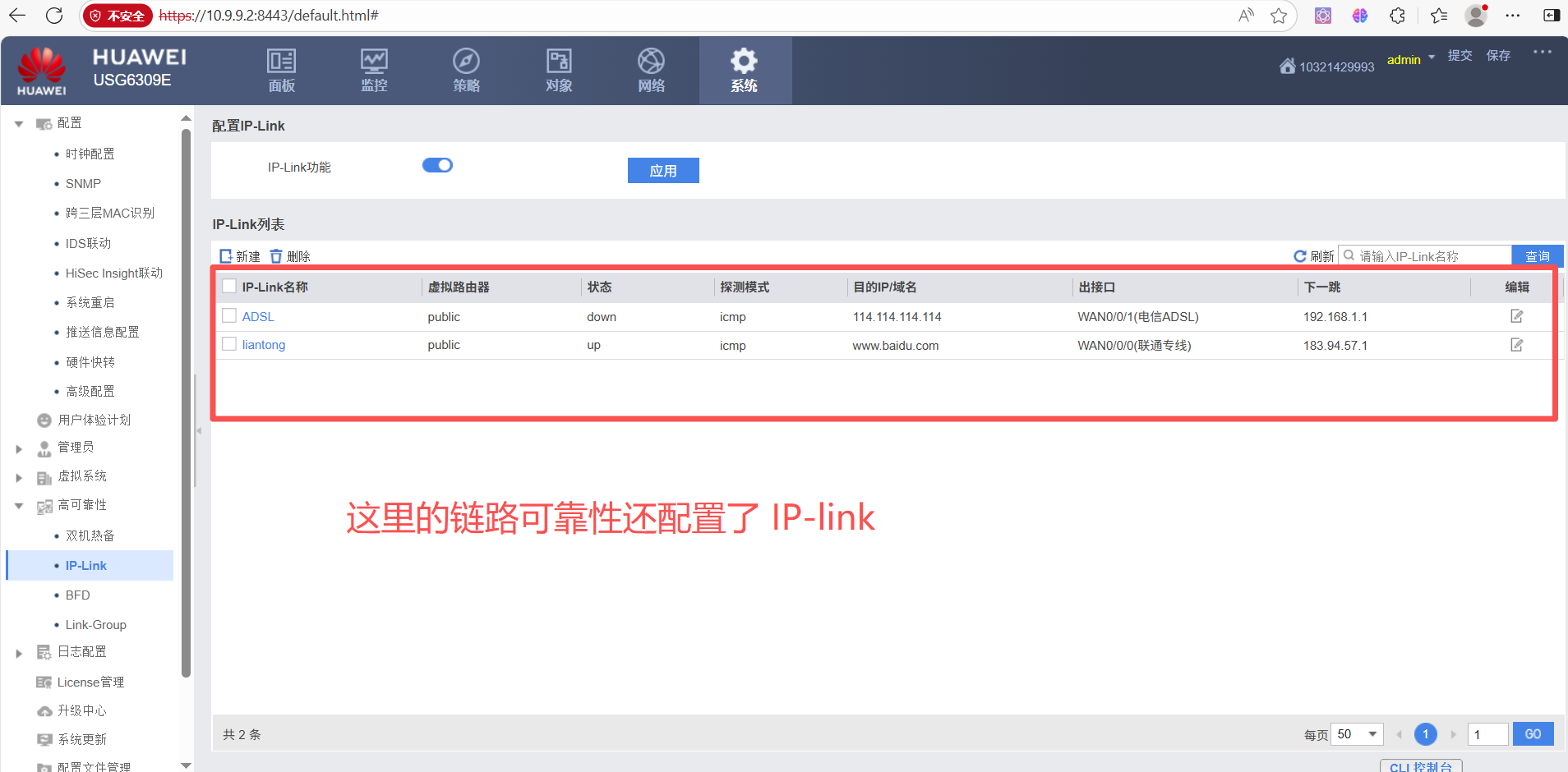1568x772 pixels.
Task: Disable the IP-Link功能 toggle switch
Action: (x=437, y=166)
